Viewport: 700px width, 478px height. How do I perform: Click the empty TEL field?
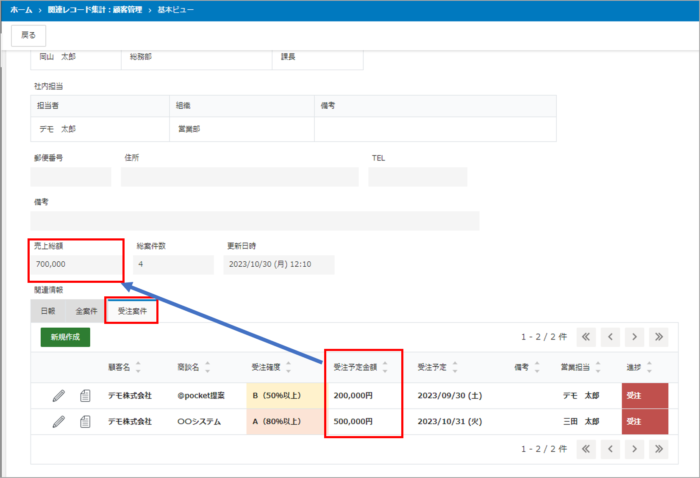[x=418, y=177]
